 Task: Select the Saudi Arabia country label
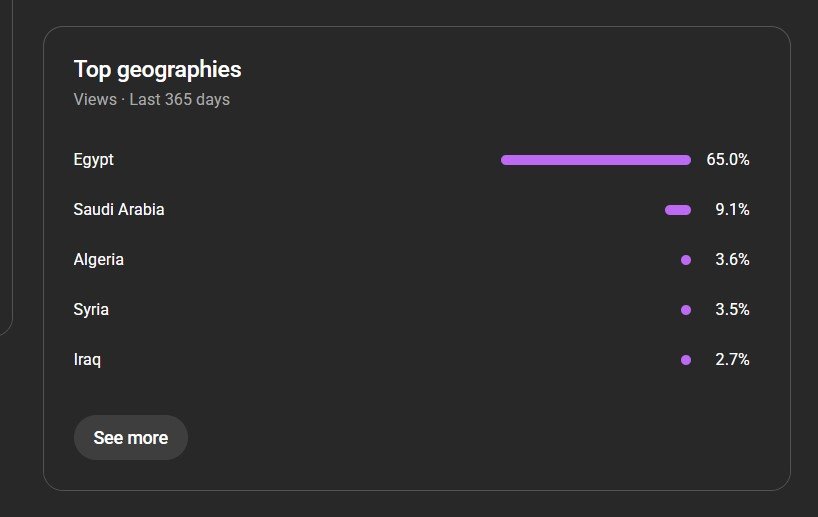(119, 210)
